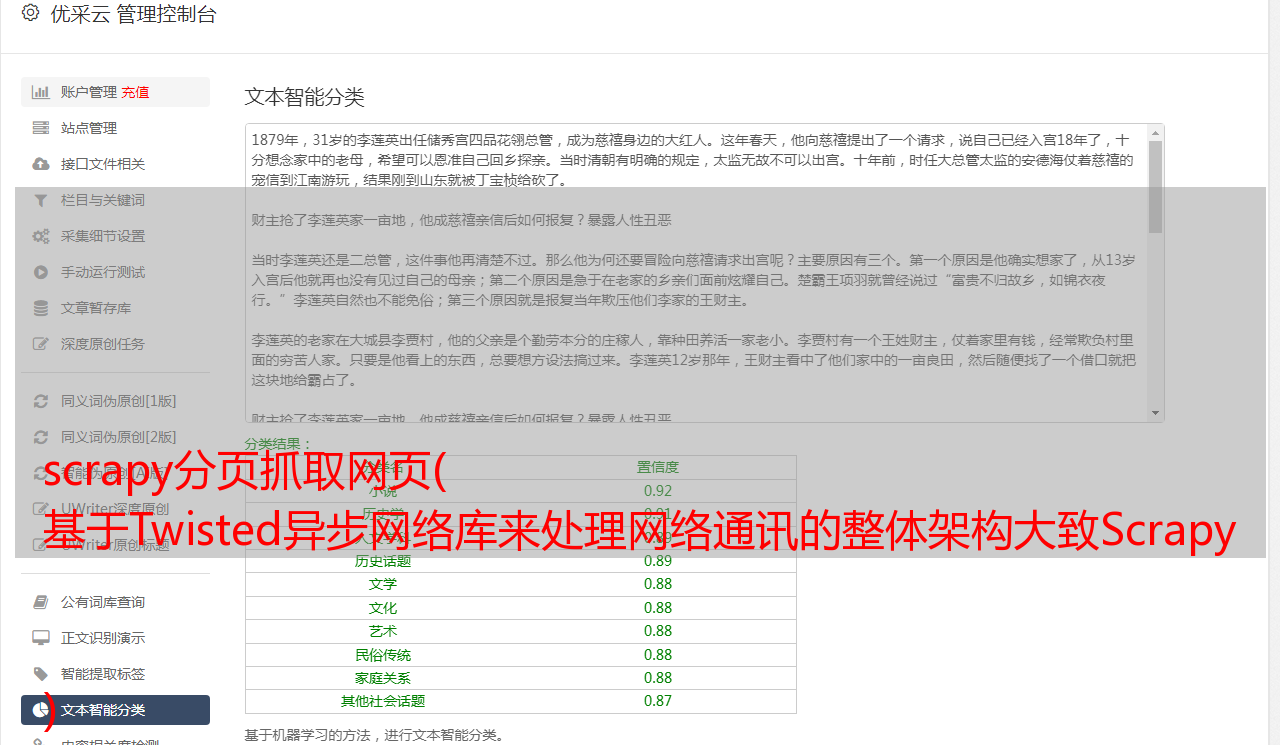Image resolution: width=1280 pixels, height=745 pixels.
Task: Select the monitor icon for 正文识别演示
Action: coord(41,638)
